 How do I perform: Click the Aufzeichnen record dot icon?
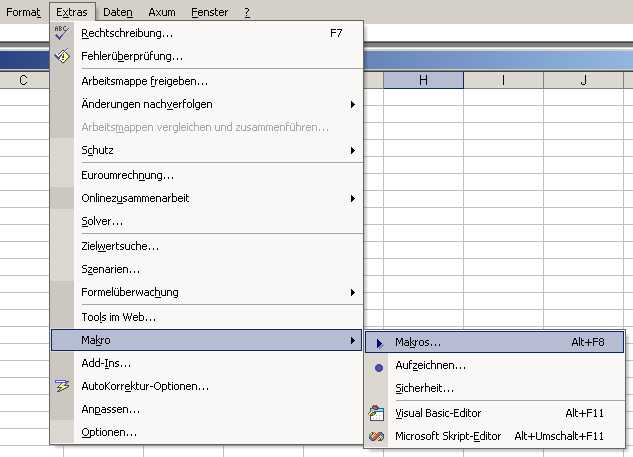pyautogui.click(x=378, y=366)
